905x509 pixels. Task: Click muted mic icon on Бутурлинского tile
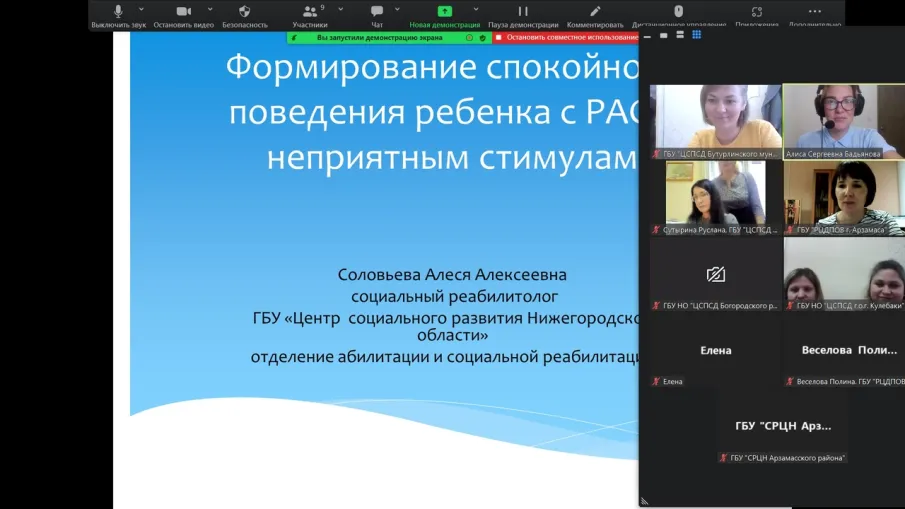point(656,154)
